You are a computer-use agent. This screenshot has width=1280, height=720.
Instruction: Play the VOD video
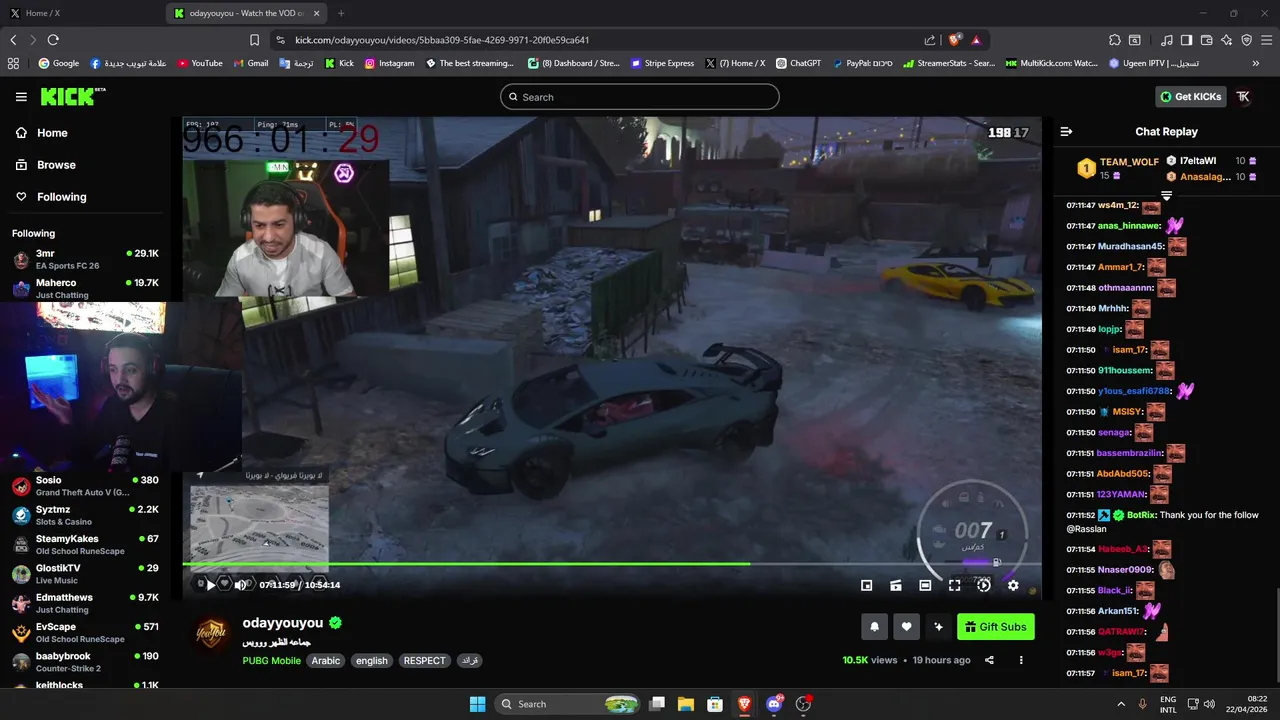coord(210,585)
